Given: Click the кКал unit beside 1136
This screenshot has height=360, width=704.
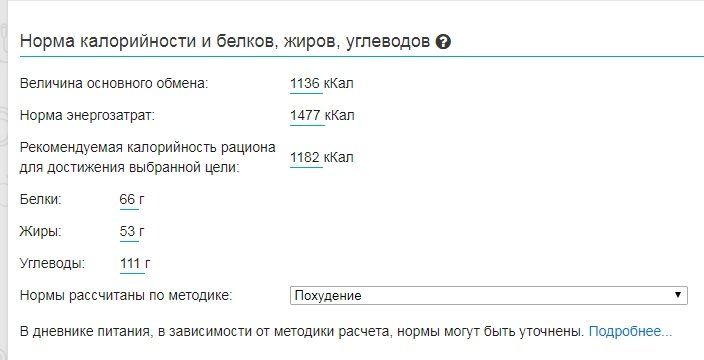Looking at the screenshot, I should 339,83.
